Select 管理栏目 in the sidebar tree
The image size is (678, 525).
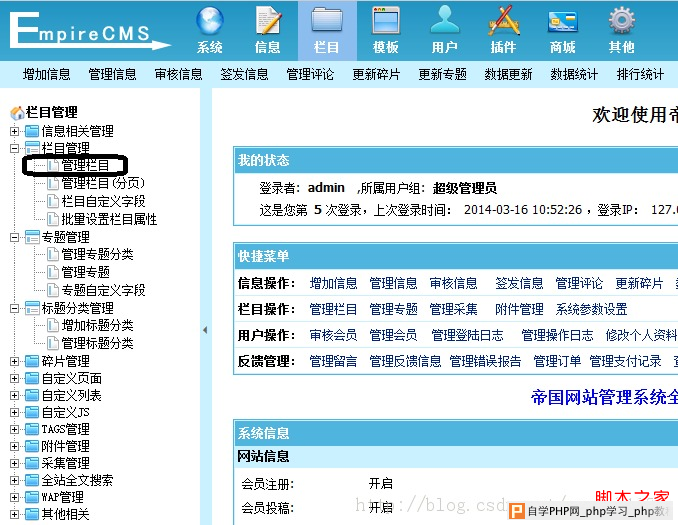85,166
